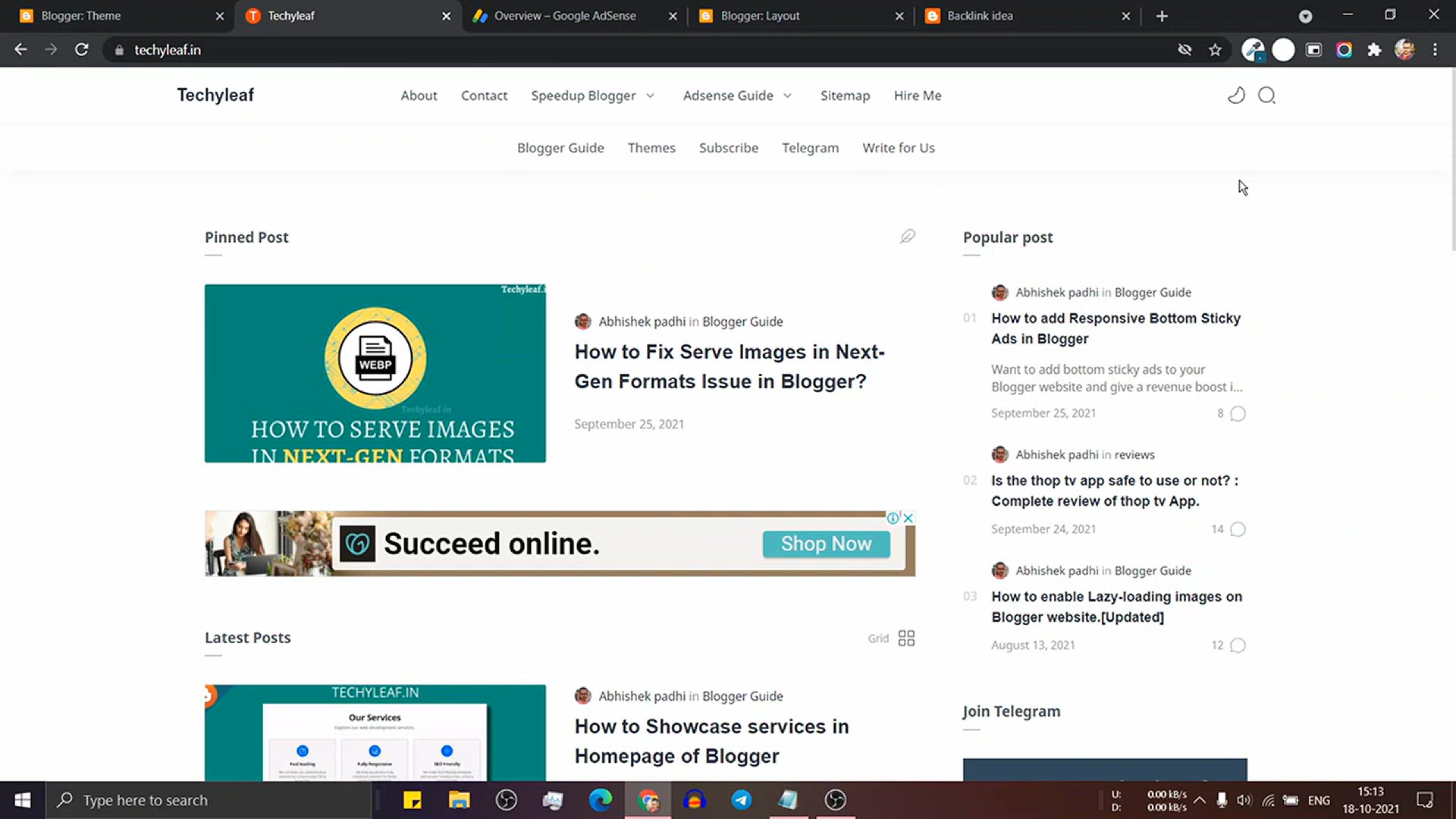Click the comment bubble icon with 14 comments

point(1238,529)
